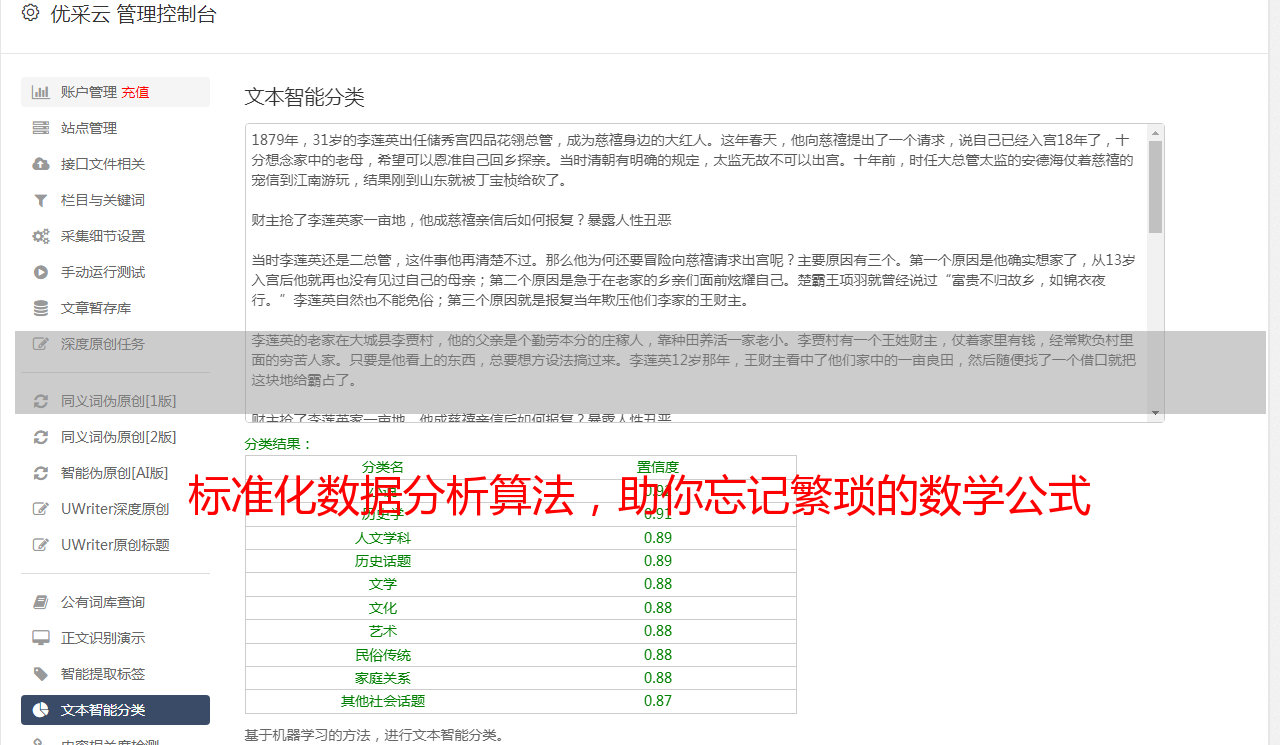The height and width of the screenshot is (745, 1280).
Task: Click the edit icon for UWriter深度原创
Action: (x=41, y=509)
